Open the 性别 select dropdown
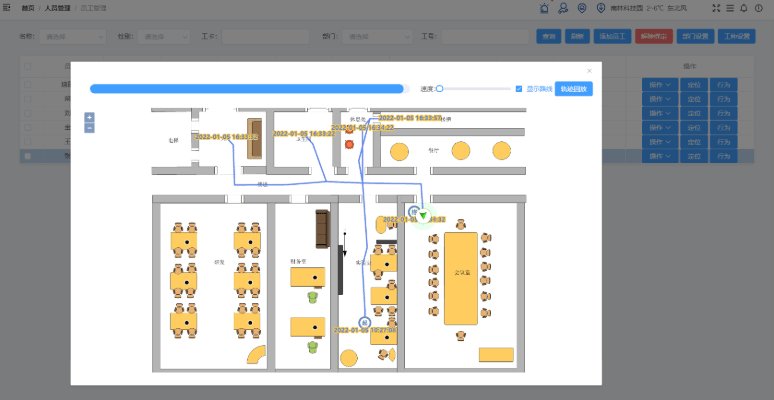The image size is (774, 400). 164,36
